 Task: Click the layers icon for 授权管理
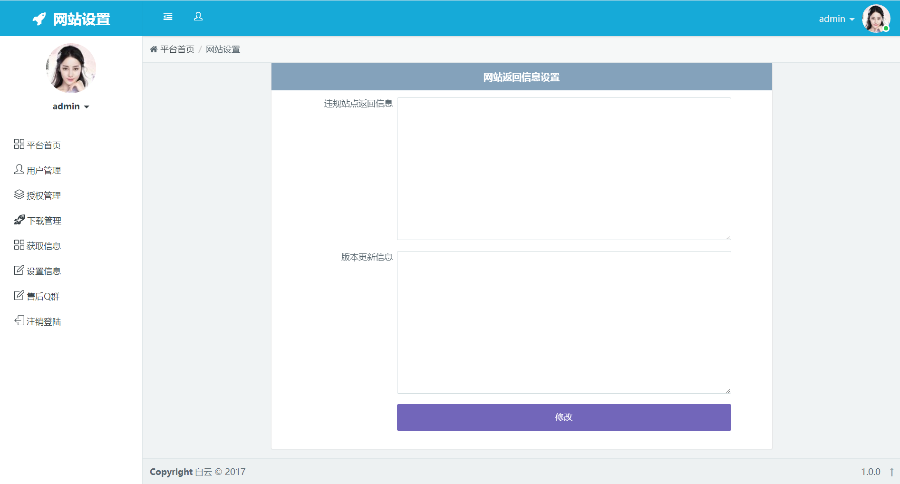click(x=19, y=195)
